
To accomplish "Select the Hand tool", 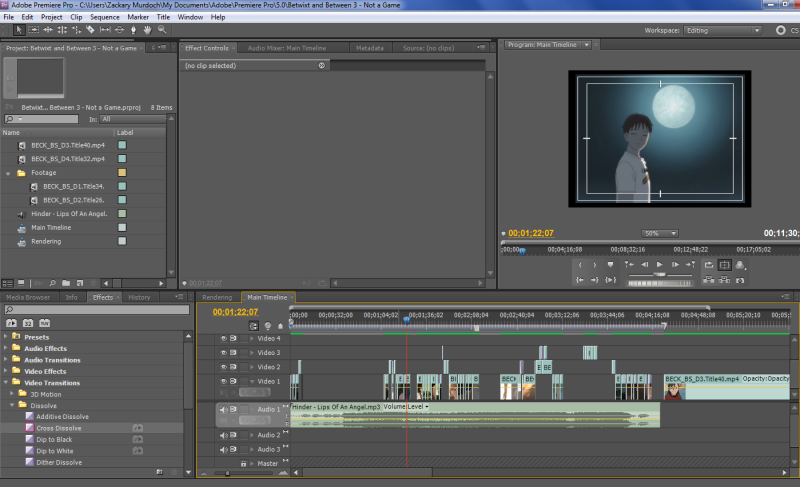I will pos(147,30).
